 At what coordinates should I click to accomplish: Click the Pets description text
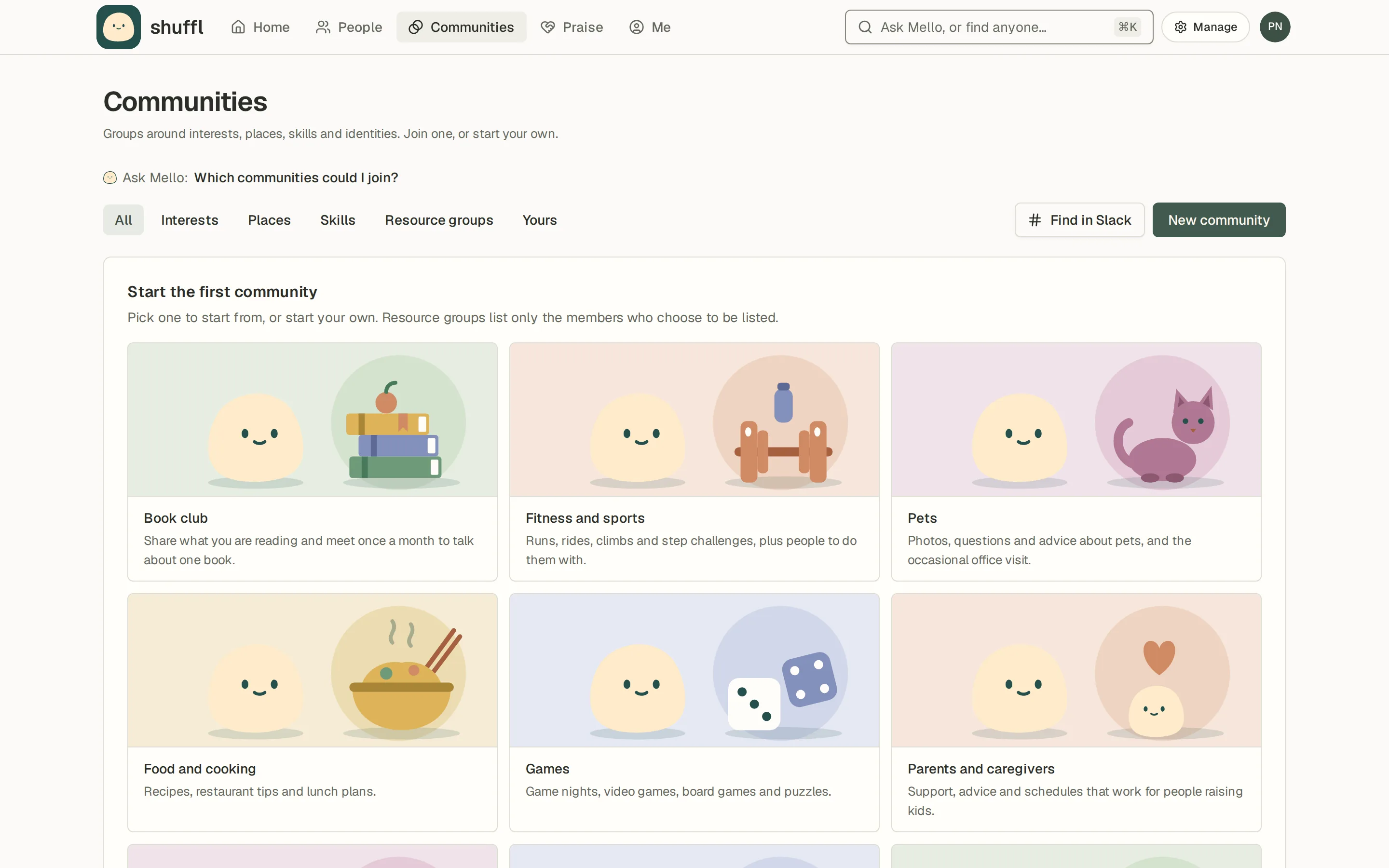[x=1049, y=550]
